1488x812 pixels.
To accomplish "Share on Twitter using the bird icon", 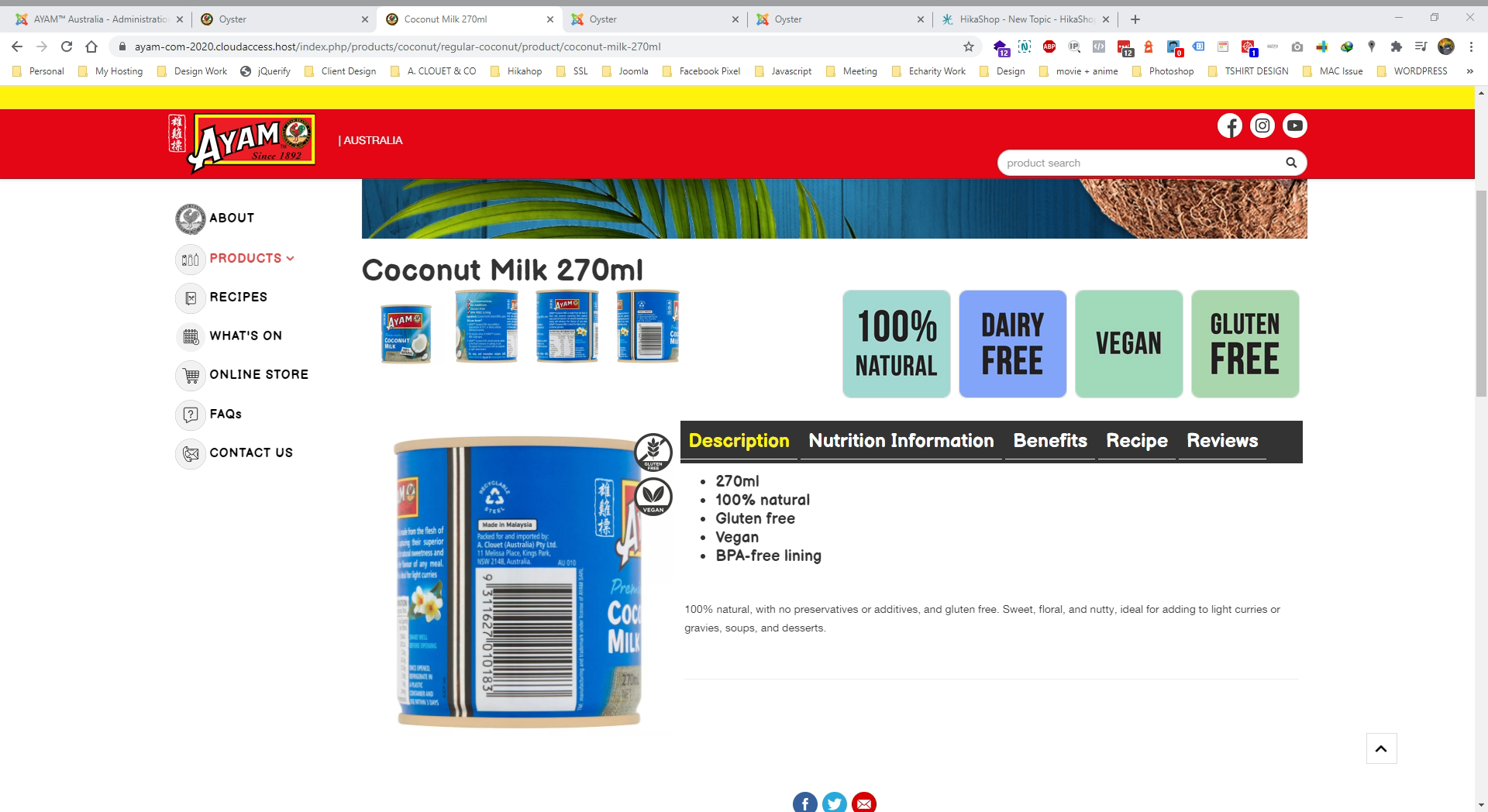I will [x=834, y=803].
